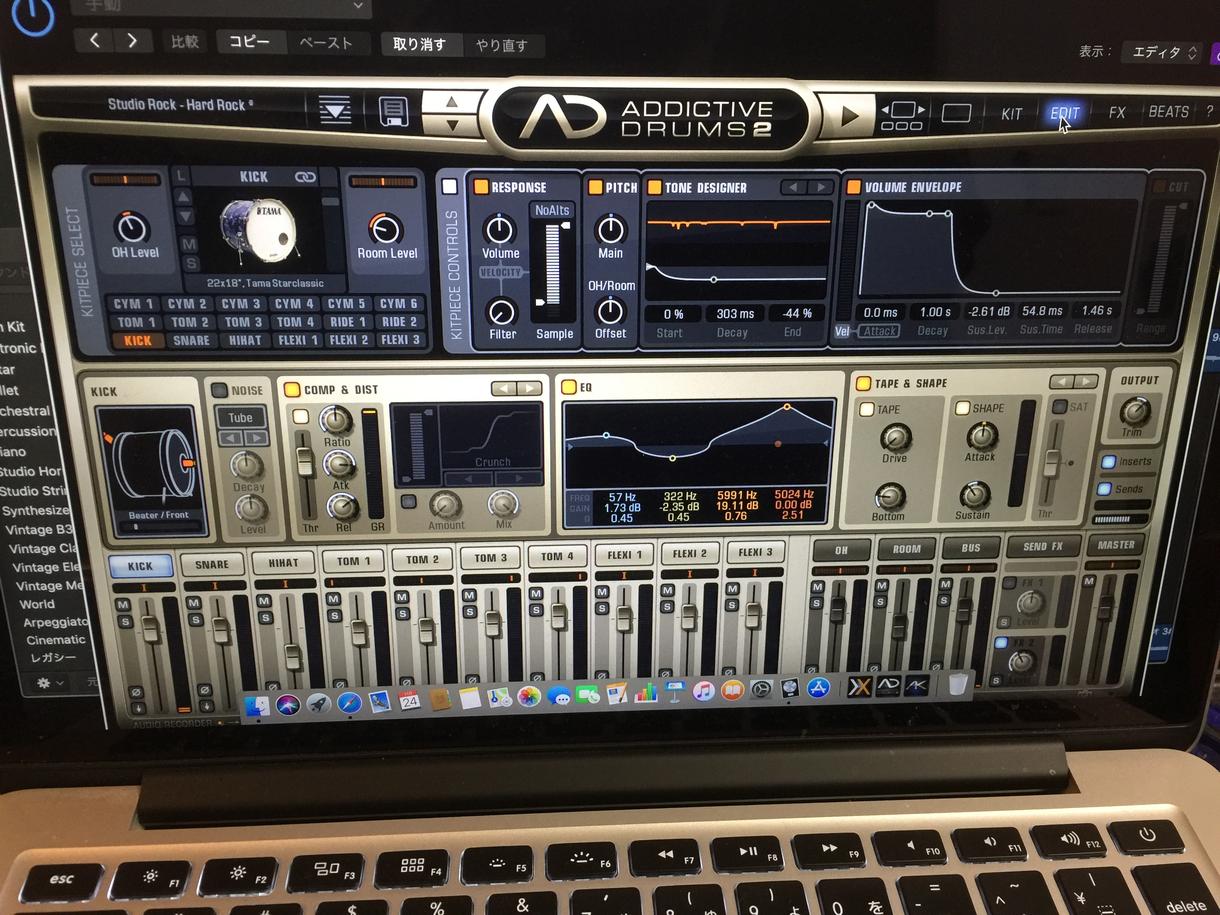Image resolution: width=1220 pixels, height=915 pixels.
Task: Select the SNARE kitpiece button
Action: coord(191,340)
